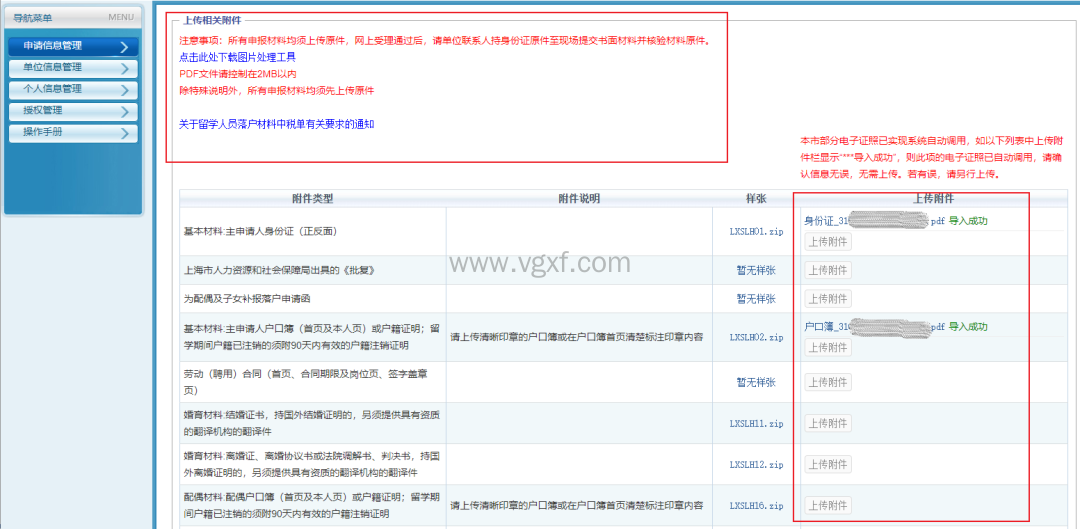Open the 点击此处下载图片处理工具 link
1080x529 pixels.
click(237, 57)
